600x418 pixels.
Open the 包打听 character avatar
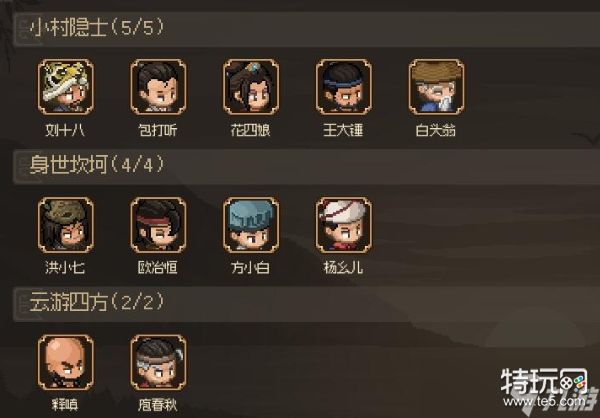tap(158, 87)
